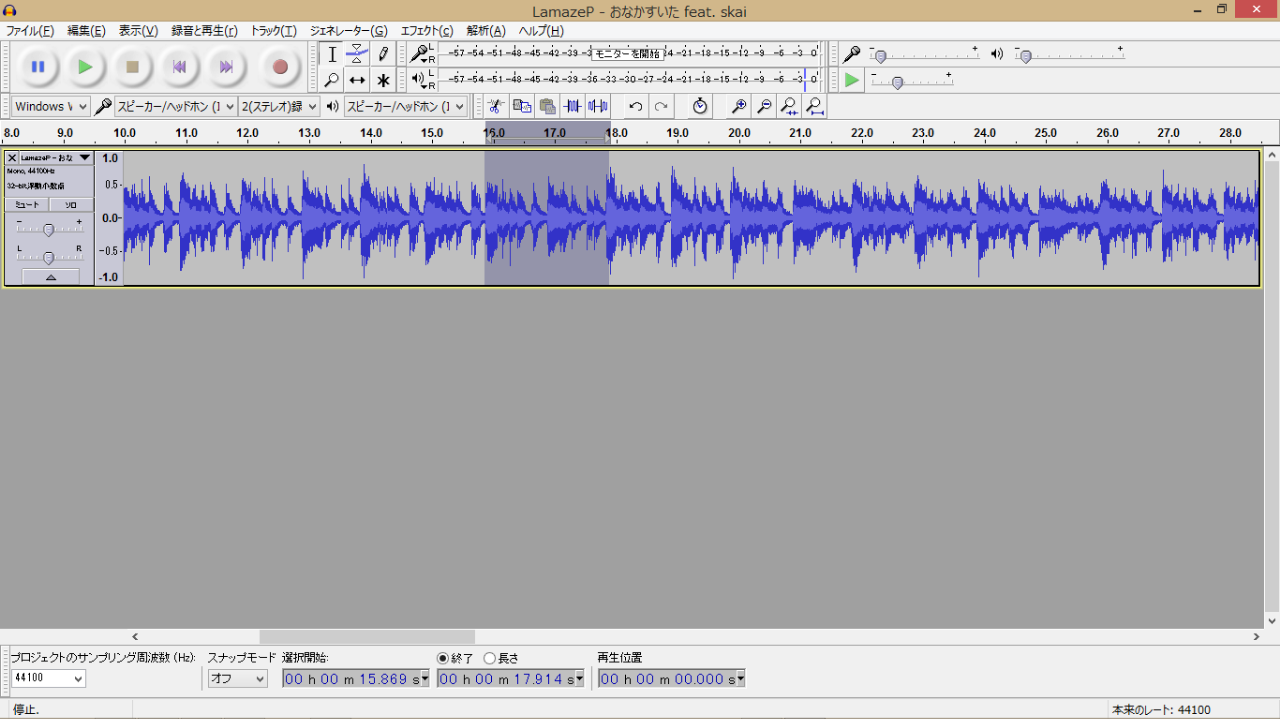Image resolution: width=1280 pixels, height=719 pixels.
Task: Open the エフェクト (Effect) menu
Action: point(426,31)
